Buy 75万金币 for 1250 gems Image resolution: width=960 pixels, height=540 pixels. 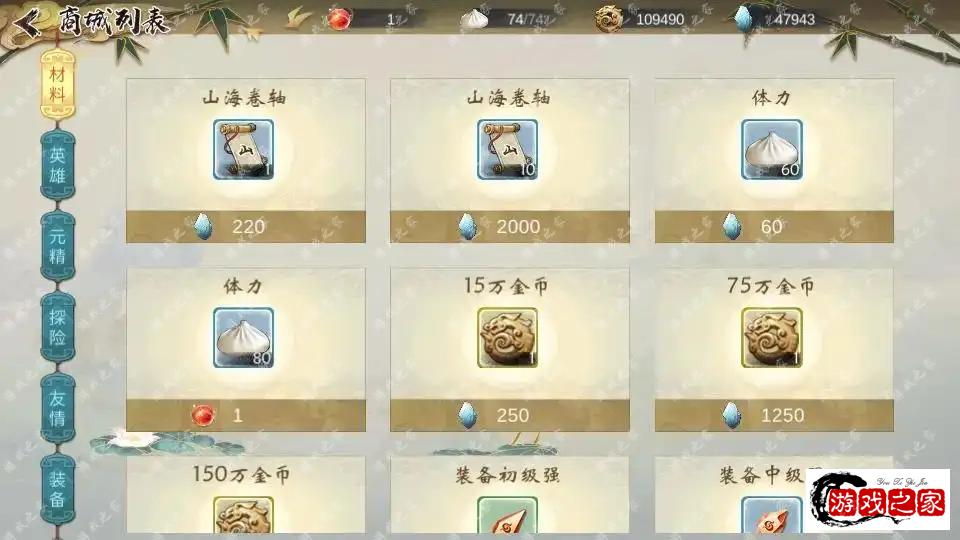[x=774, y=416]
